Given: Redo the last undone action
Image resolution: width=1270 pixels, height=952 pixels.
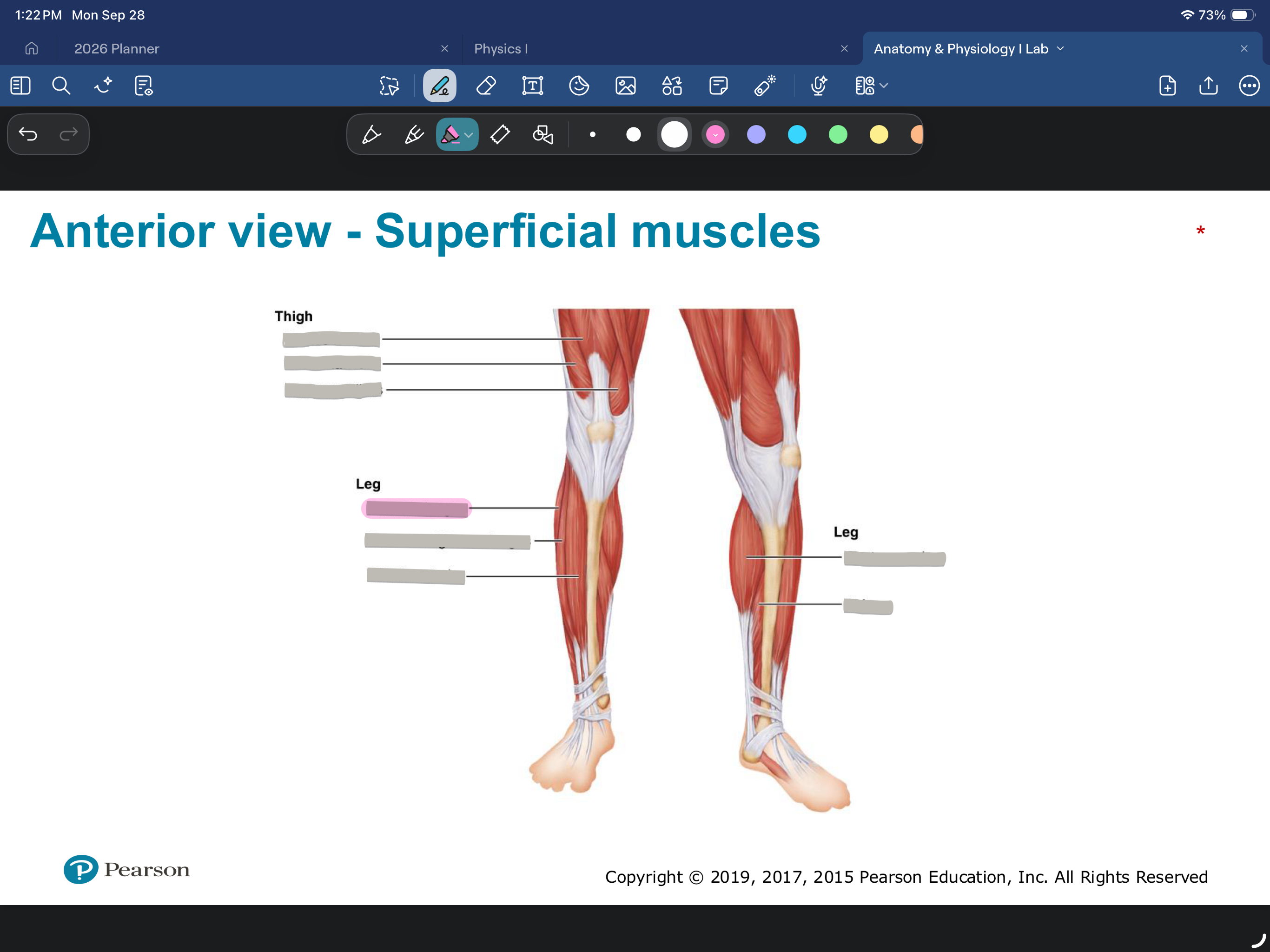Looking at the screenshot, I should (x=69, y=134).
